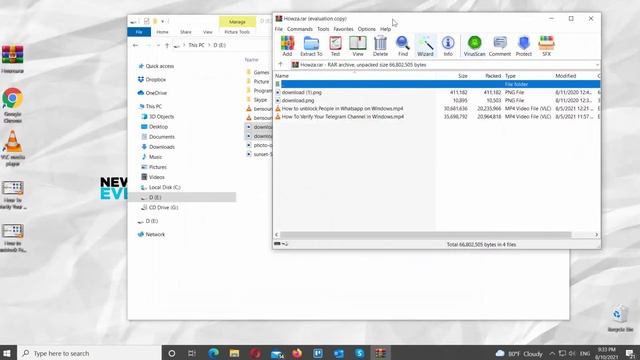Click the Info icon in WinRAR toolbar

(x=448, y=46)
